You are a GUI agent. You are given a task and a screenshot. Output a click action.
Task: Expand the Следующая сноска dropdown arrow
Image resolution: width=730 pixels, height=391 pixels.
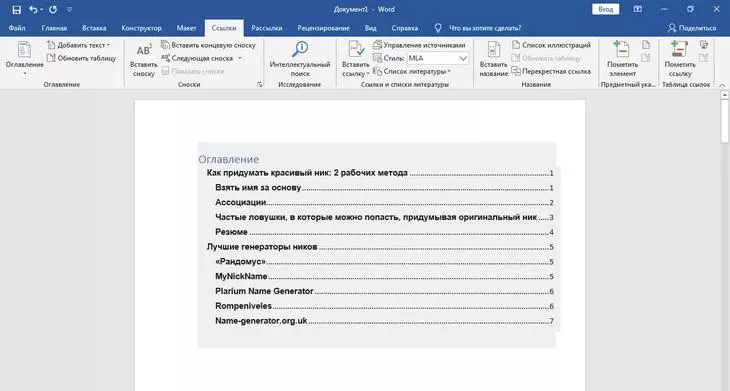[x=240, y=58]
